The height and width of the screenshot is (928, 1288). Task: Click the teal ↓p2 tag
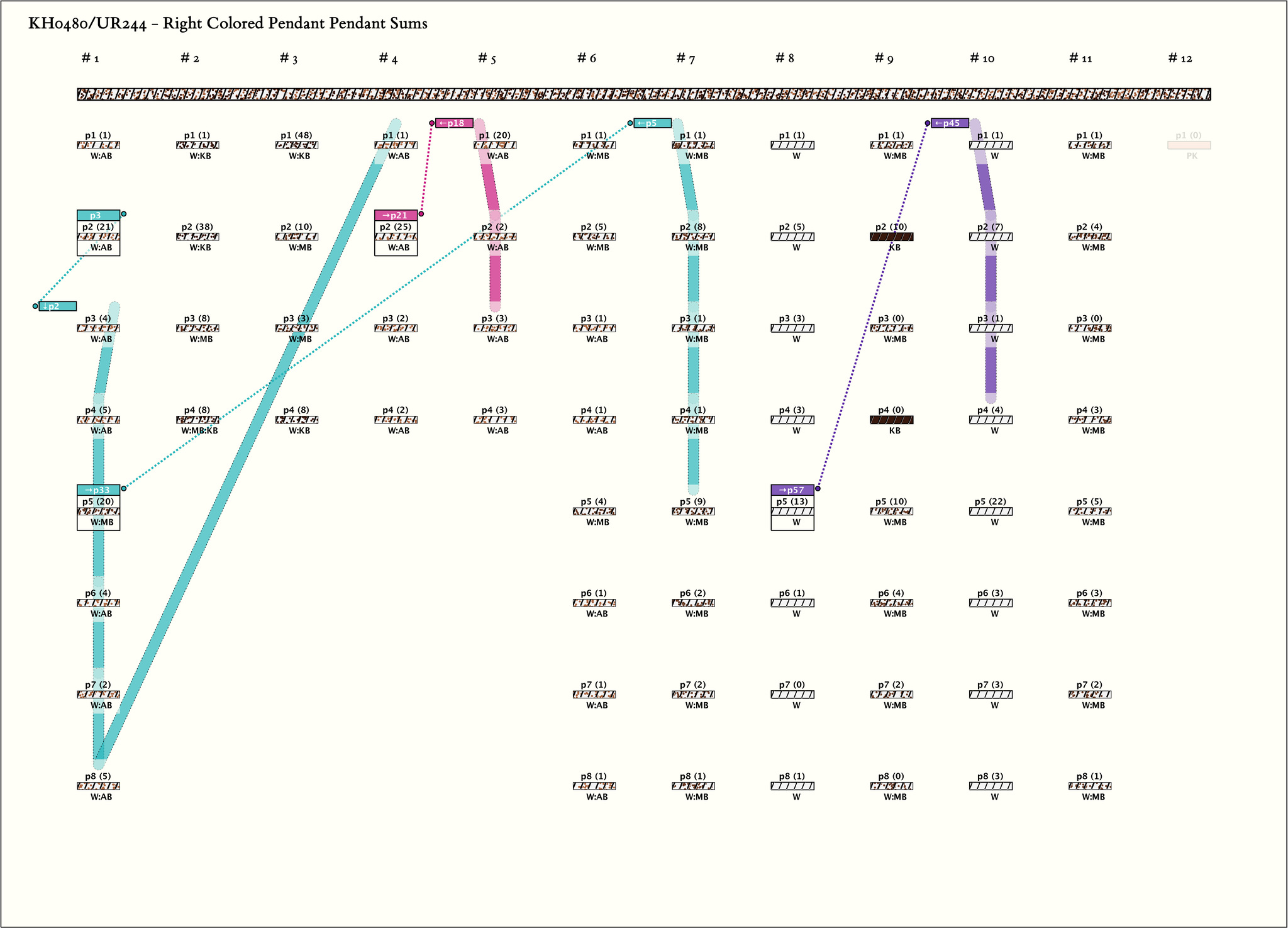coord(57,306)
